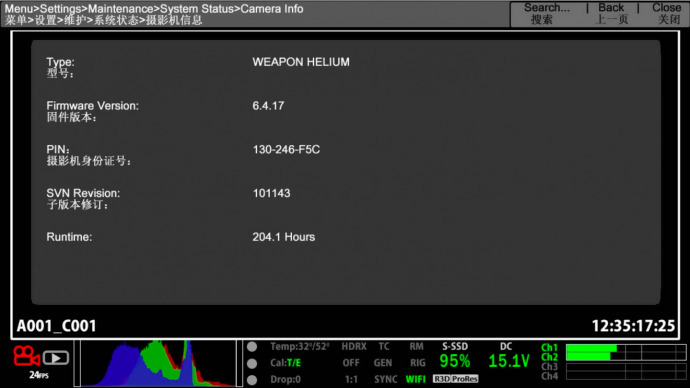Click the Ch3 Ch4 audio level bar

click(613, 371)
